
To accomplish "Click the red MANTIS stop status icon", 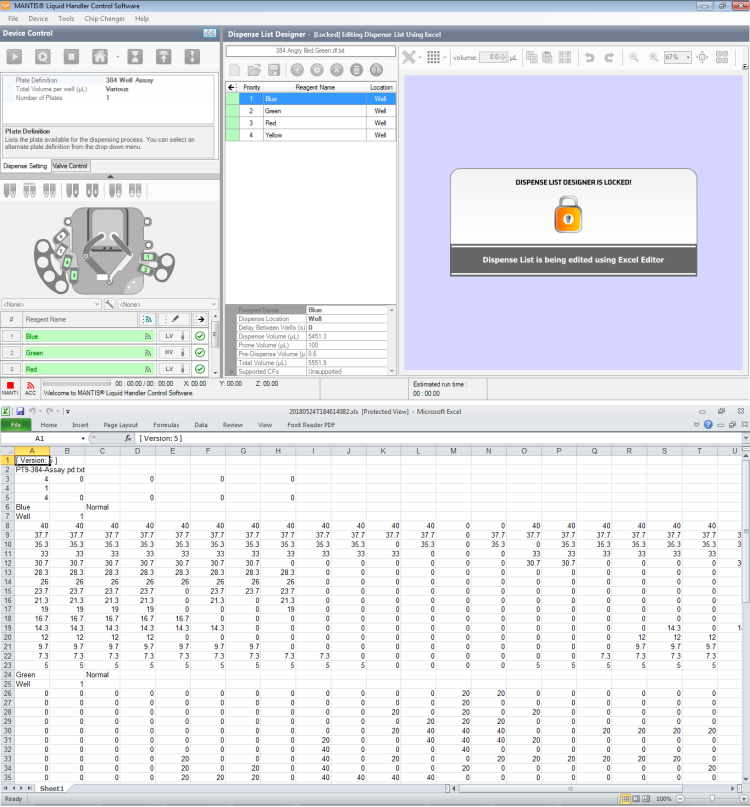I will click(x=10, y=384).
